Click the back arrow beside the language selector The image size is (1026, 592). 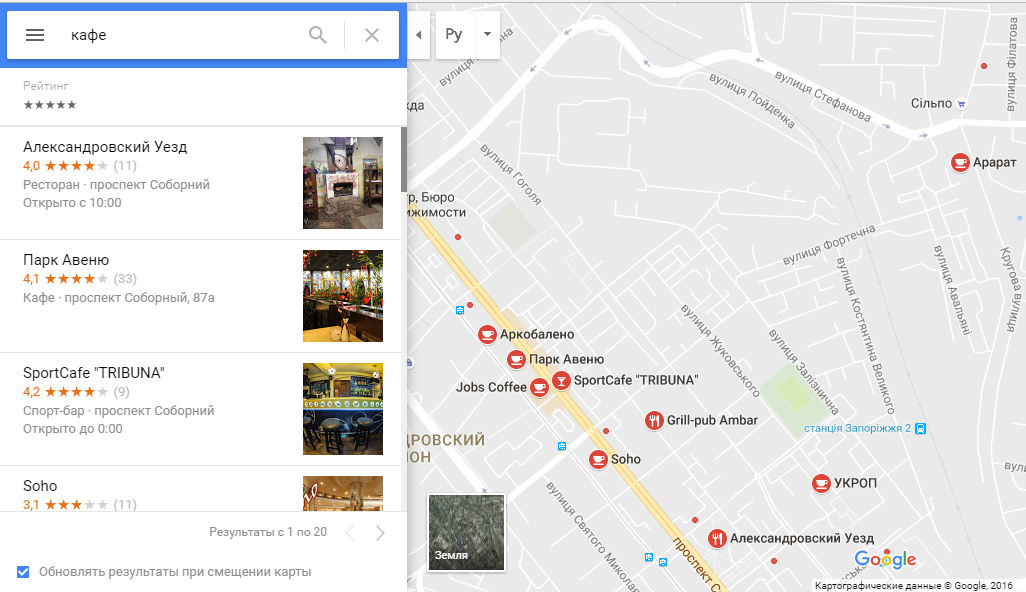pos(419,34)
